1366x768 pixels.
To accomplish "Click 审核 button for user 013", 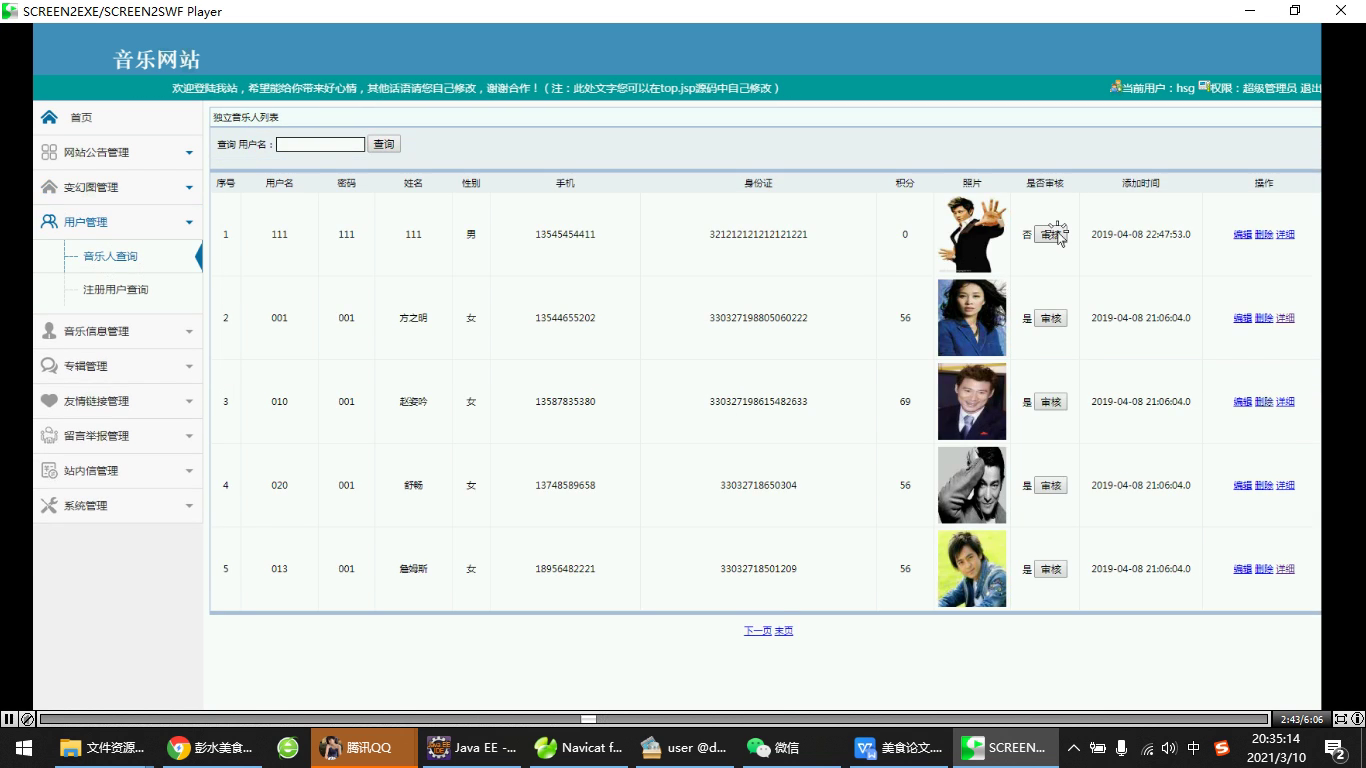I will [1050, 569].
